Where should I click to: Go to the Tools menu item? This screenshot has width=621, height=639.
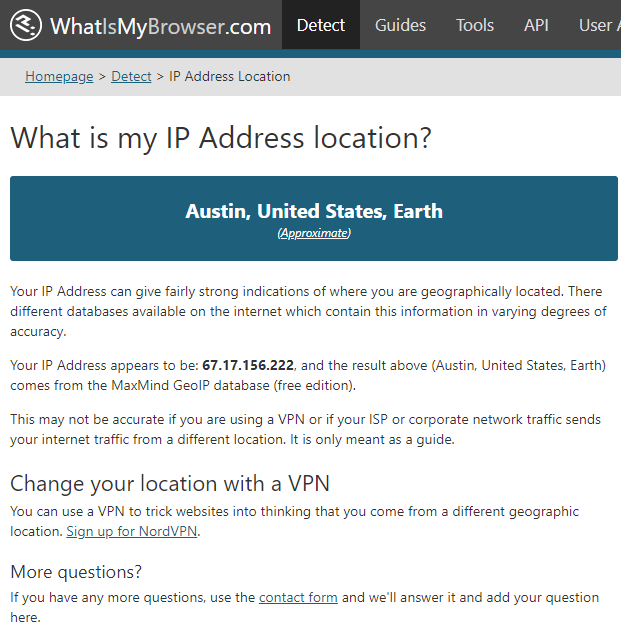[475, 25]
